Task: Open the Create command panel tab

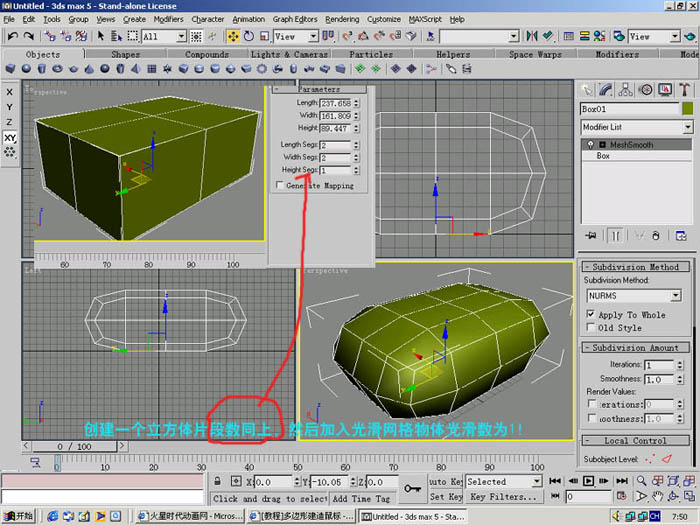Action: pos(586,90)
